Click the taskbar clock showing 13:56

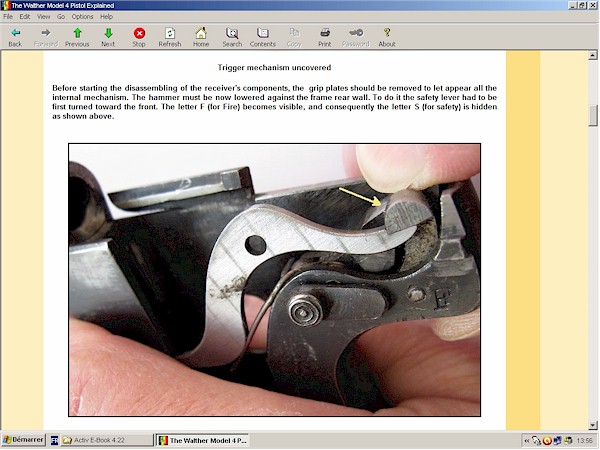584,441
